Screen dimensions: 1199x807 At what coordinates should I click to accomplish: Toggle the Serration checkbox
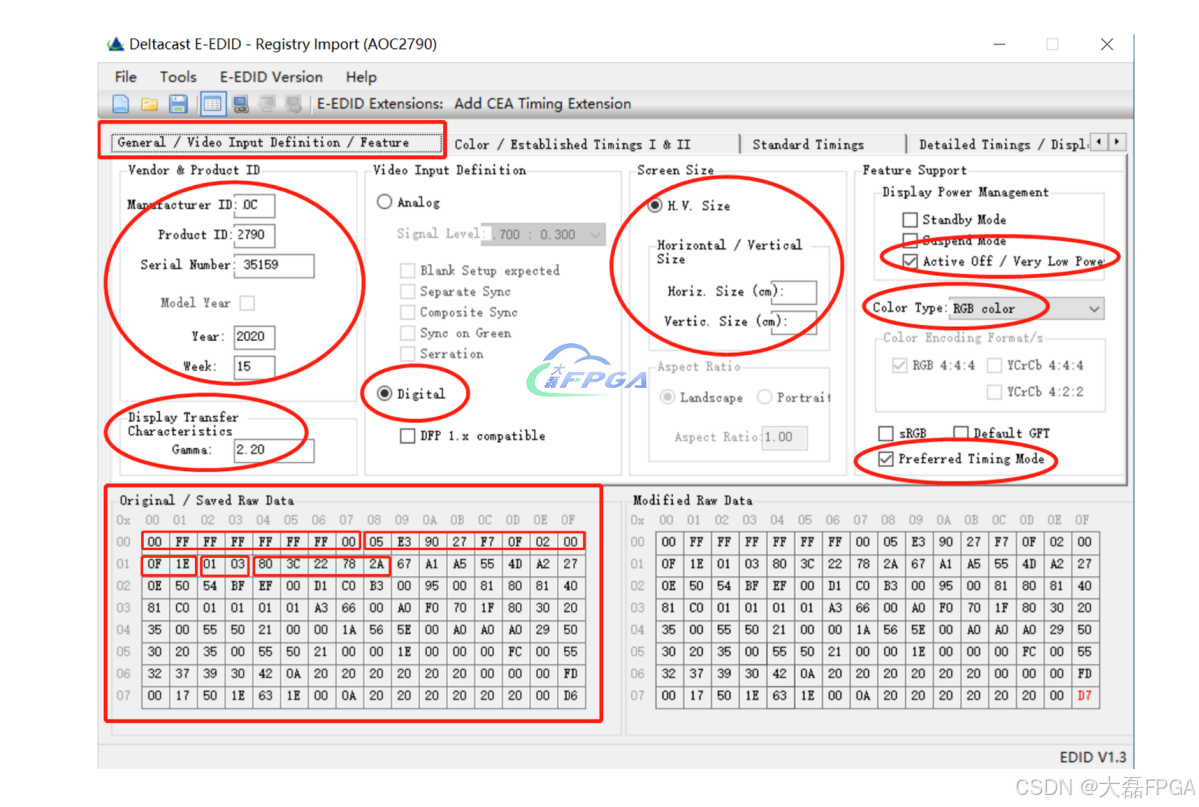[x=408, y=353]
